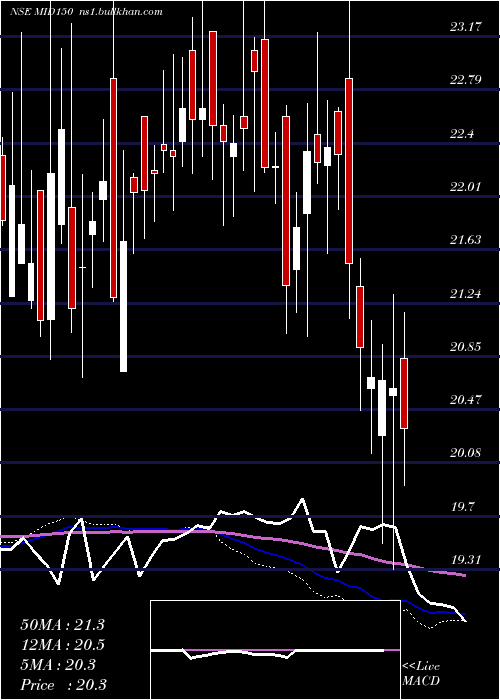Click the '12MA : 20.5' readout

[x=62, y=645]
